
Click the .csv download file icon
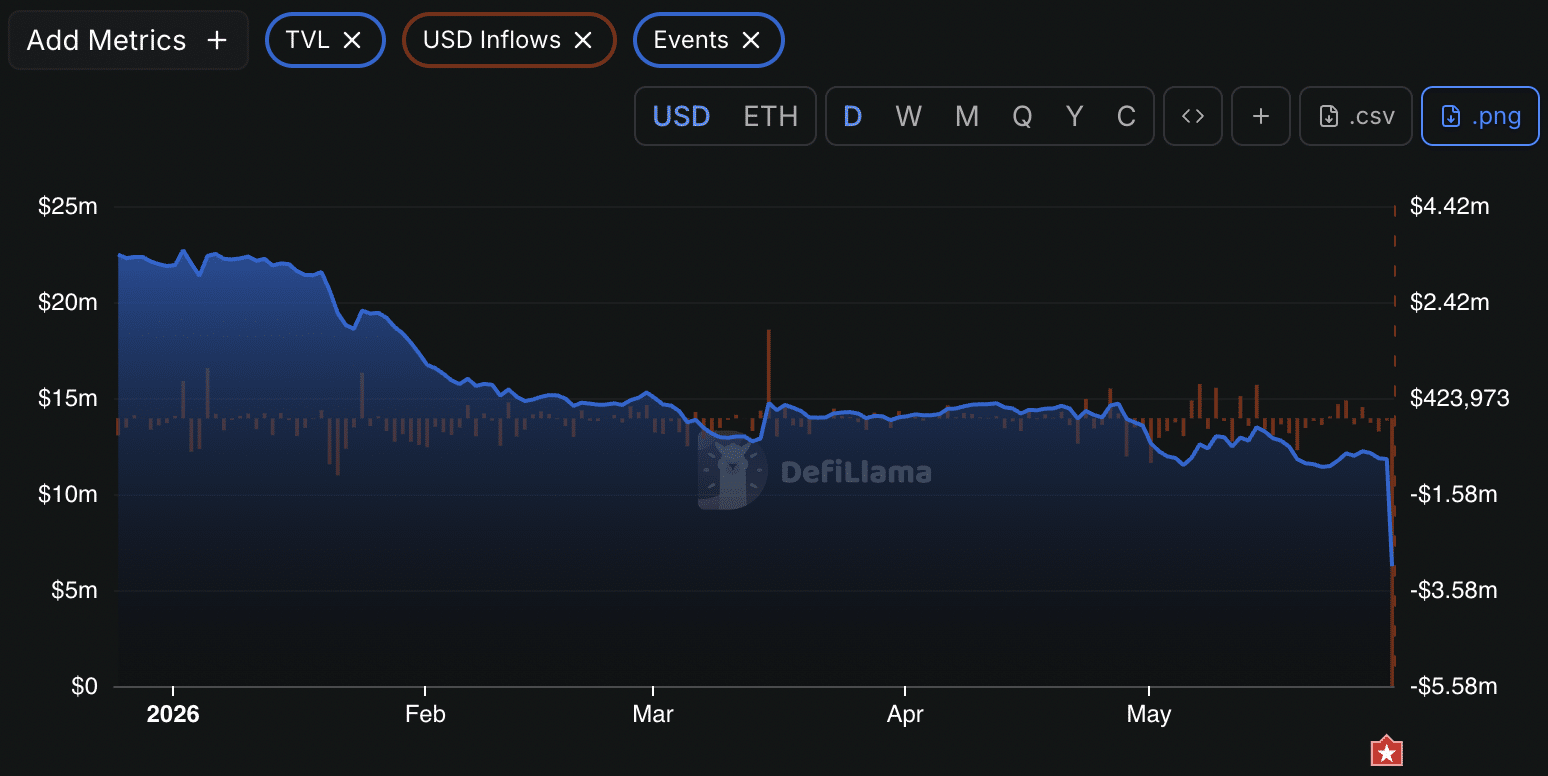pyautogui.click(x=1329, y=116)
